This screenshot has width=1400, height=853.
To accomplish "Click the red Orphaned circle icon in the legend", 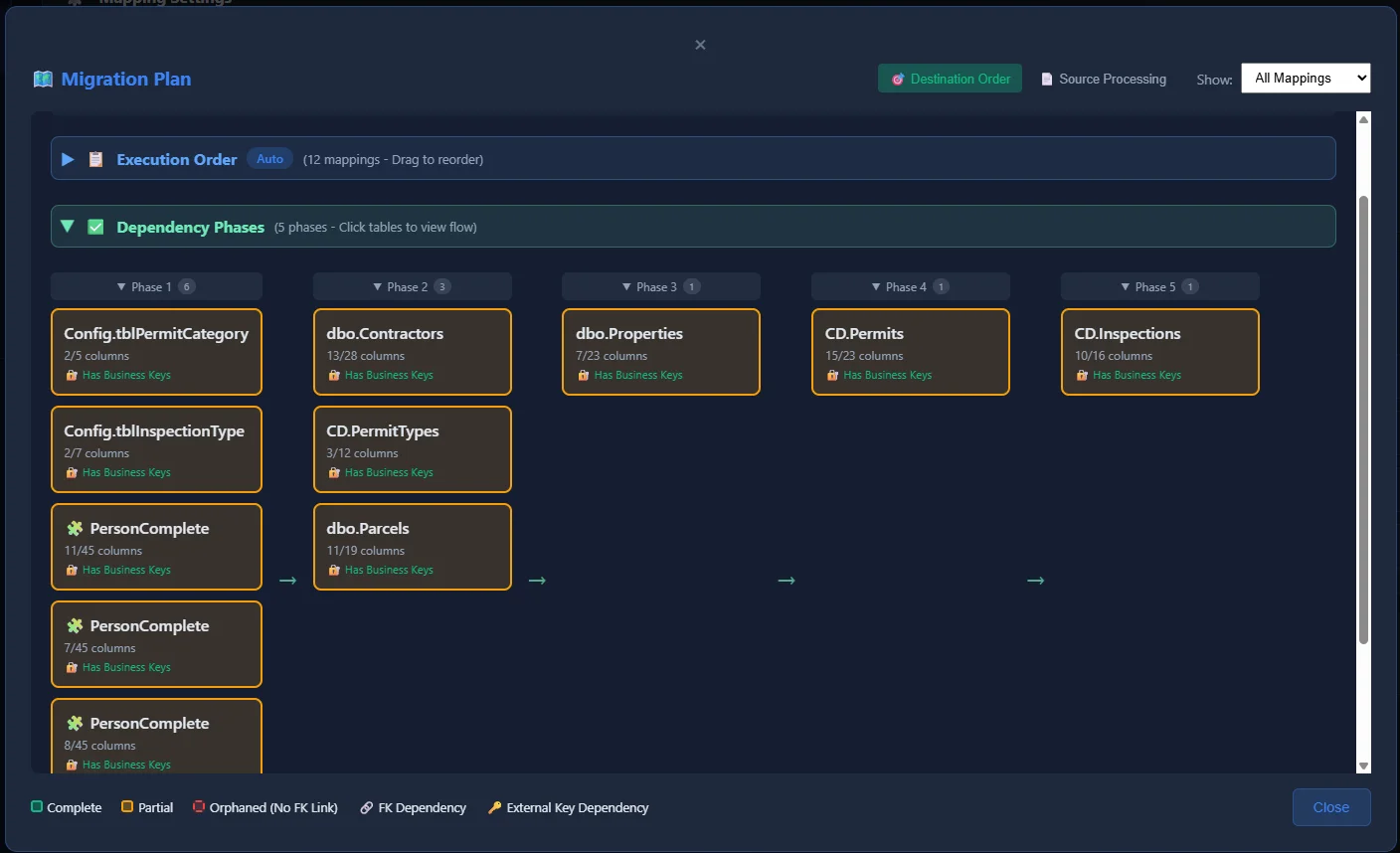I will [x=198, y=807].
